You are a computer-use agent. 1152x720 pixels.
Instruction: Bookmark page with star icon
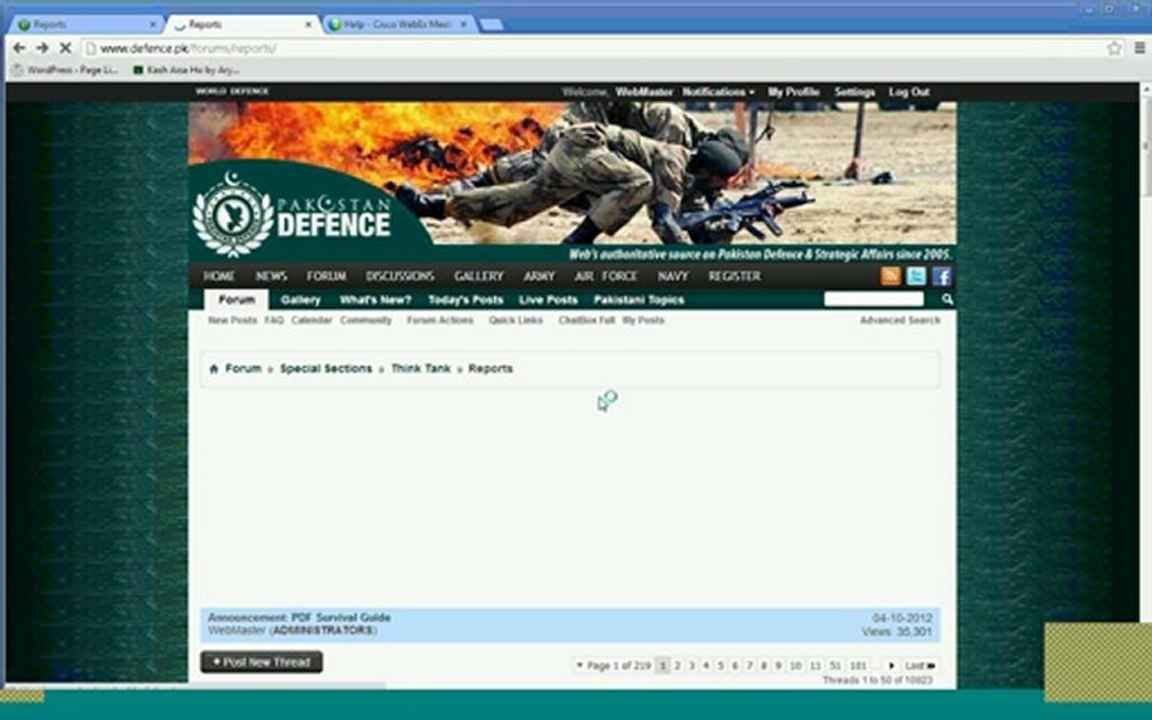tap(1114, 48)
